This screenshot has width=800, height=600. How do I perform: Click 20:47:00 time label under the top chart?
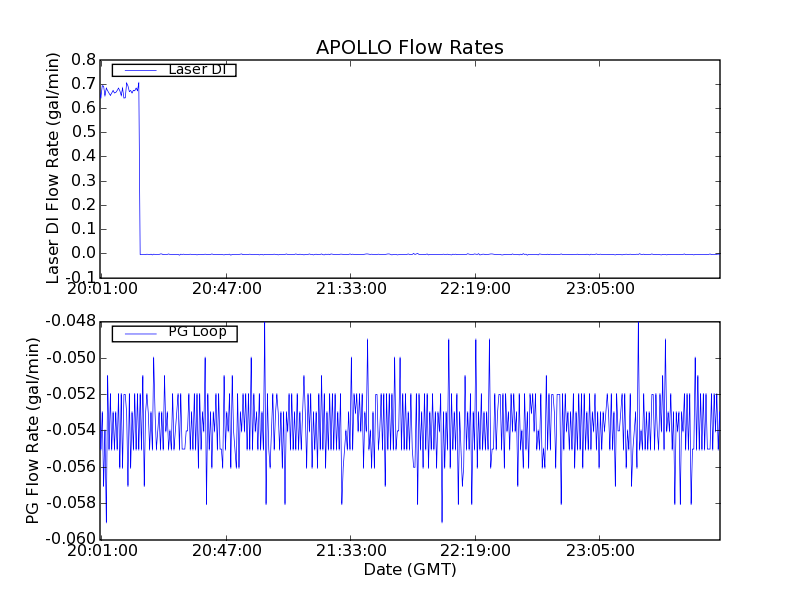[x=227, y=289]
